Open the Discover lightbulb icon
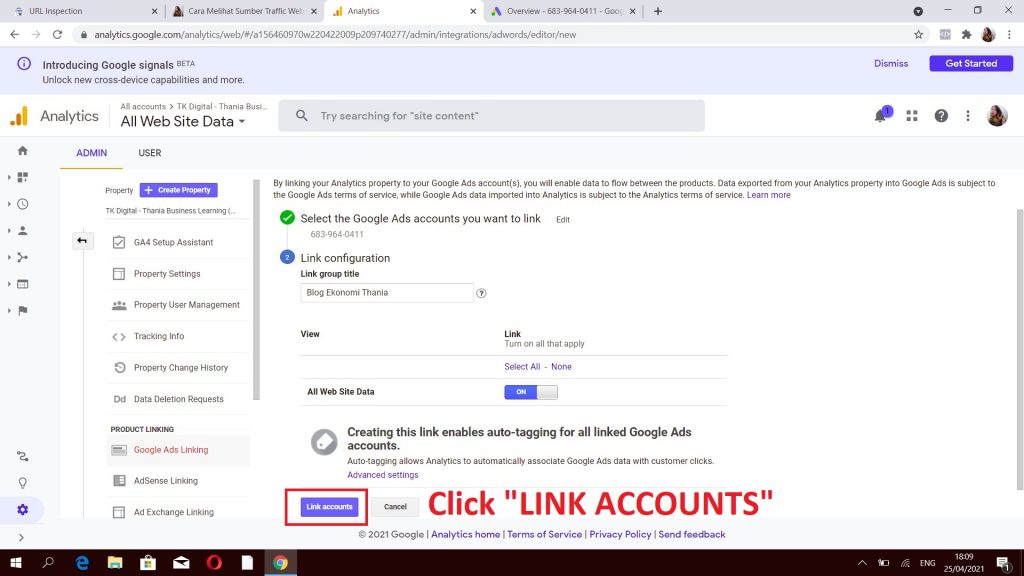 (23, 483)
